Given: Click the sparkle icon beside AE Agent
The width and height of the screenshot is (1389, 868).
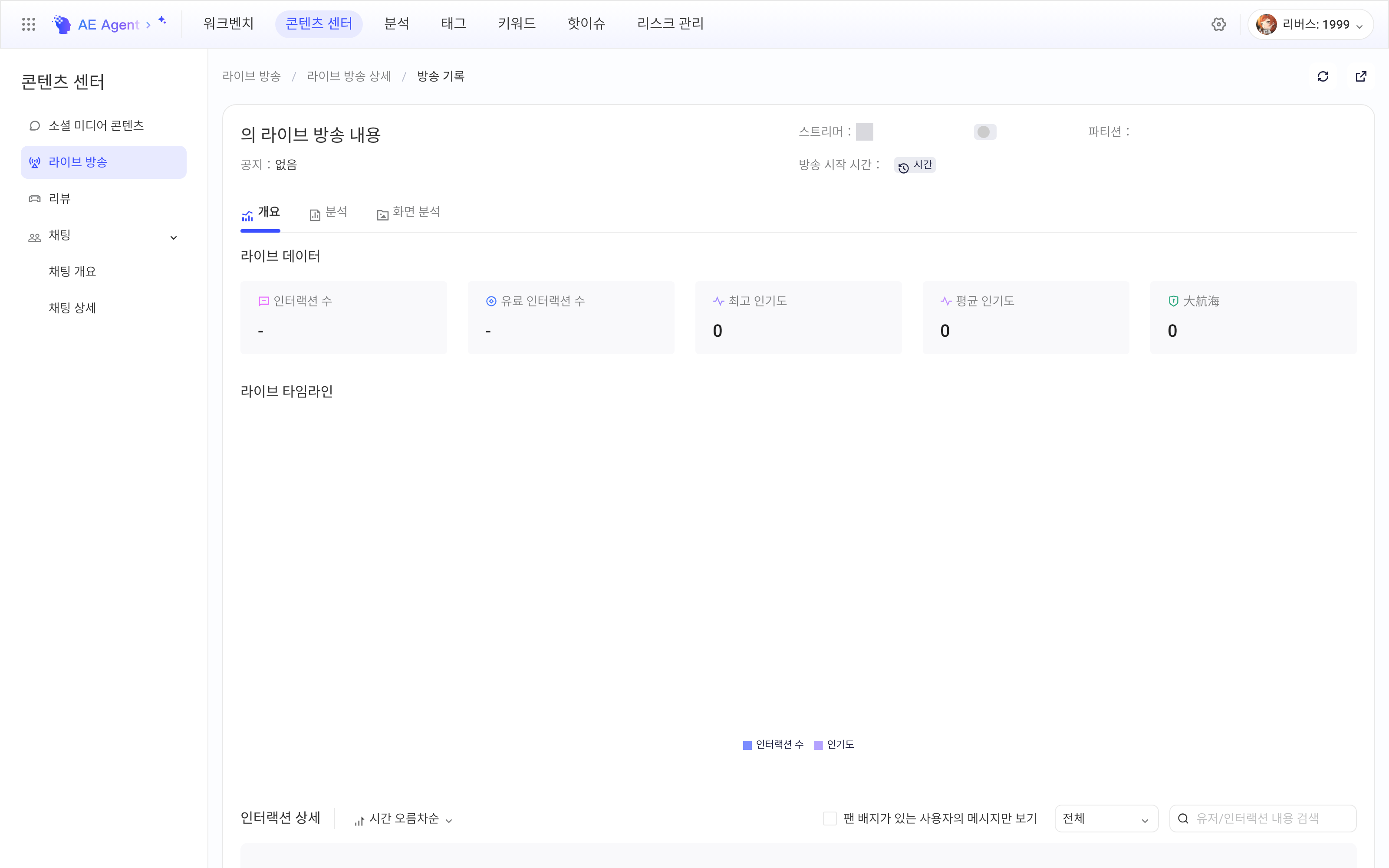Looking at the screenshot, I should [x=162, y=20].
